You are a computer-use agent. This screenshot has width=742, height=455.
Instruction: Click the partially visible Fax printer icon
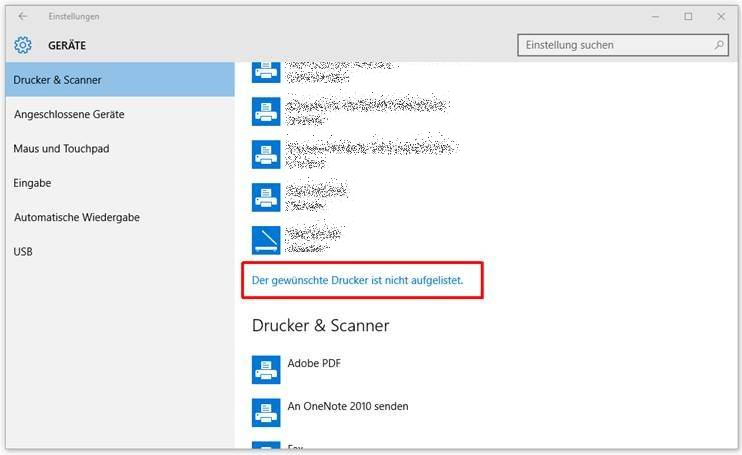coord(266,447)
